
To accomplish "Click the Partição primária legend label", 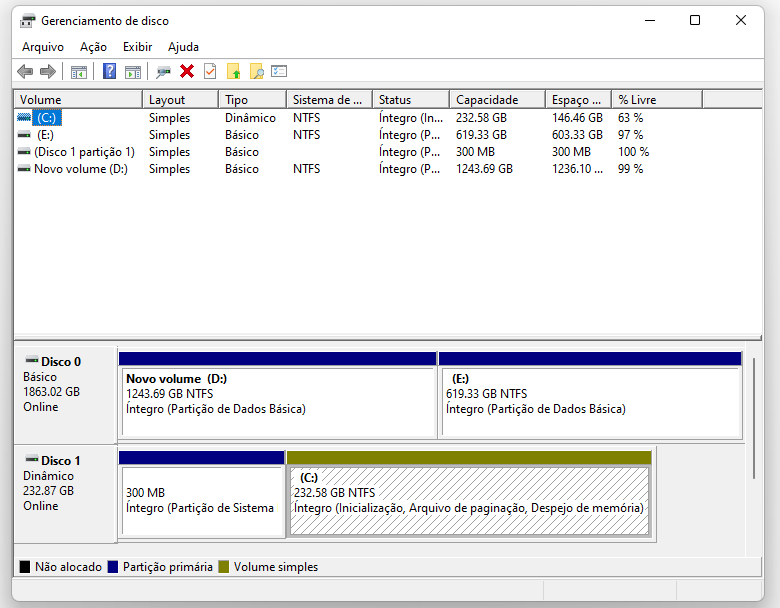I will tap(168, 567).
